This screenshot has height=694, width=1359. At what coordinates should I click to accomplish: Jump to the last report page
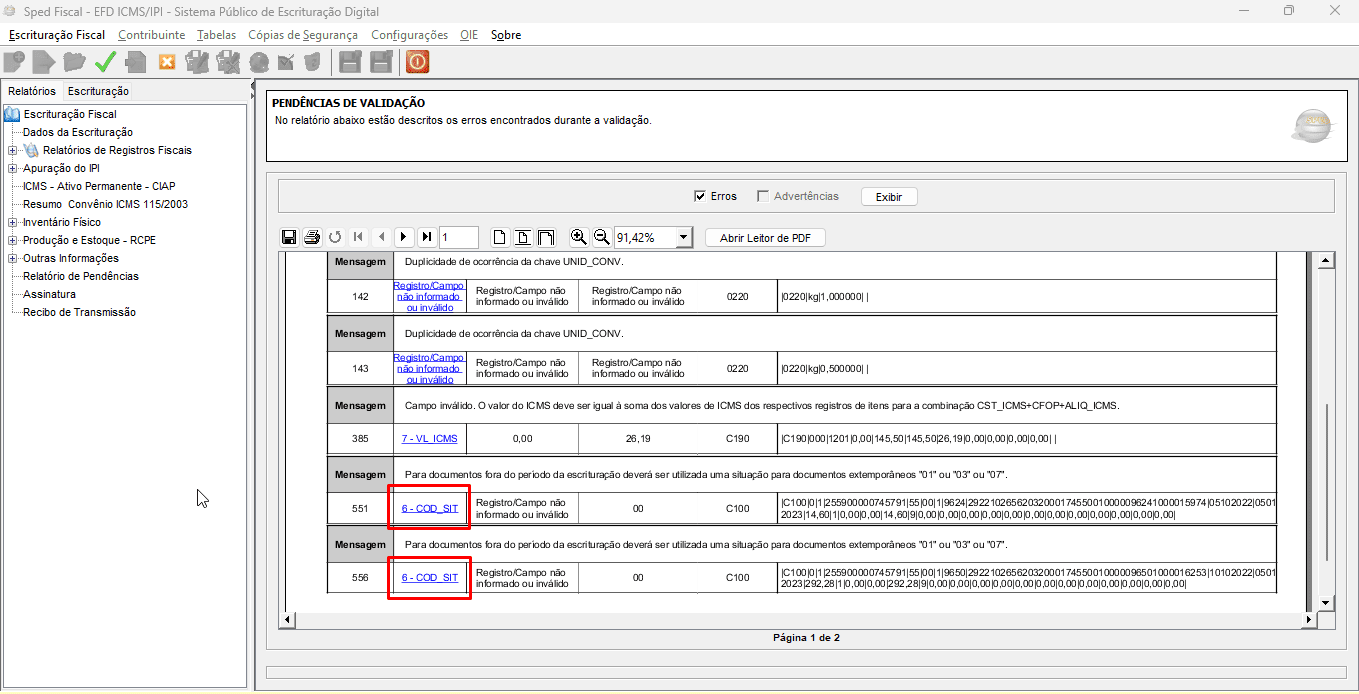tap(426, 237)
